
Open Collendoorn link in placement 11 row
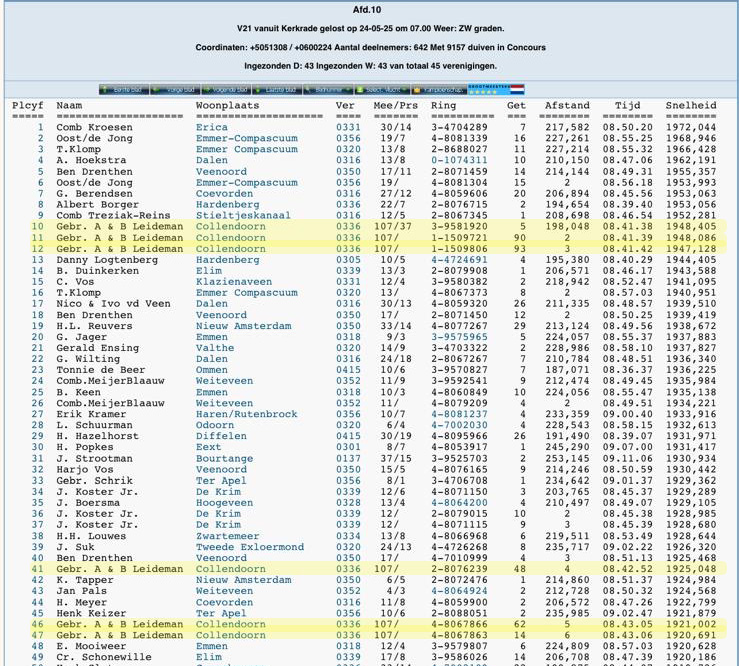point(230,238)
